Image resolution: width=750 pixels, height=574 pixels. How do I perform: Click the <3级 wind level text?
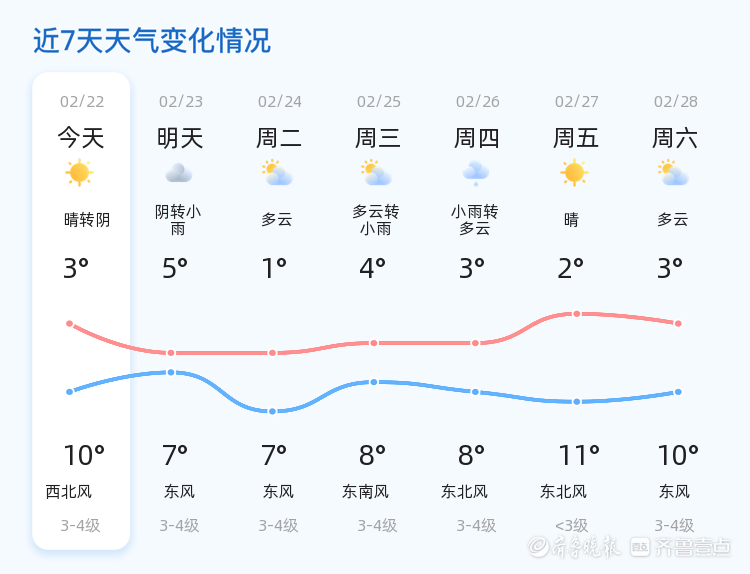(x=572, y=525)
